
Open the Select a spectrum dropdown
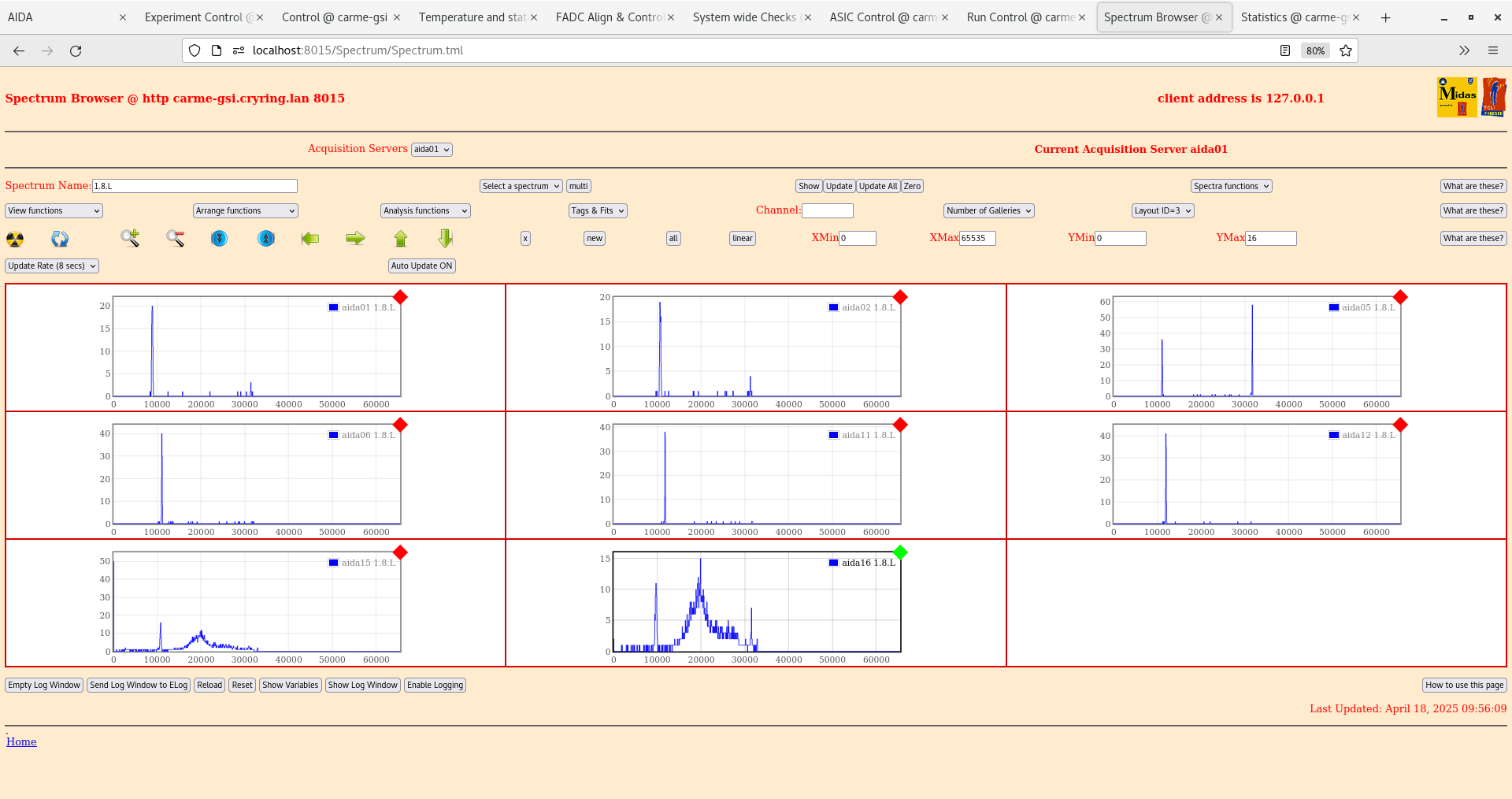click(x=521, y=186)
